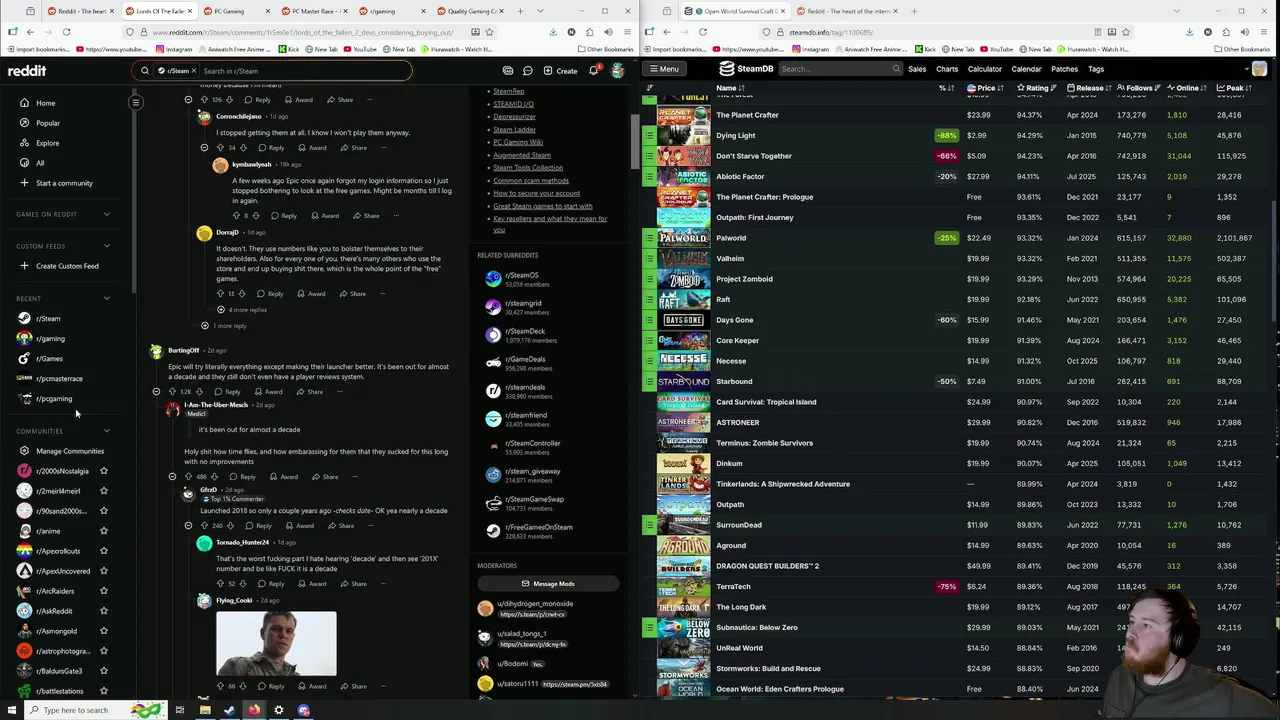Click the Home icon in Reddit sidebar
This screenshot has width=1280, height=720.
[24, 103]
